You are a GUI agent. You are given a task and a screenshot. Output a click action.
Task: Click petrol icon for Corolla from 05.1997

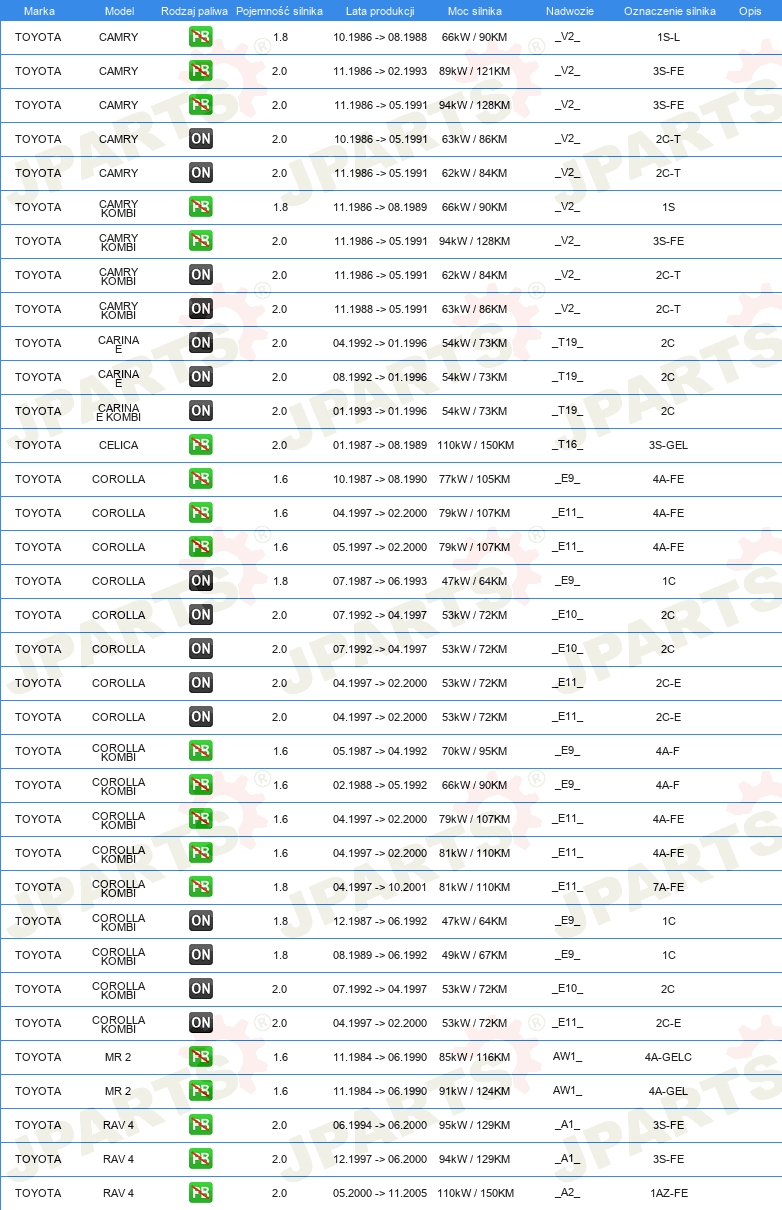pyautogui.click(x=201, y=547)
